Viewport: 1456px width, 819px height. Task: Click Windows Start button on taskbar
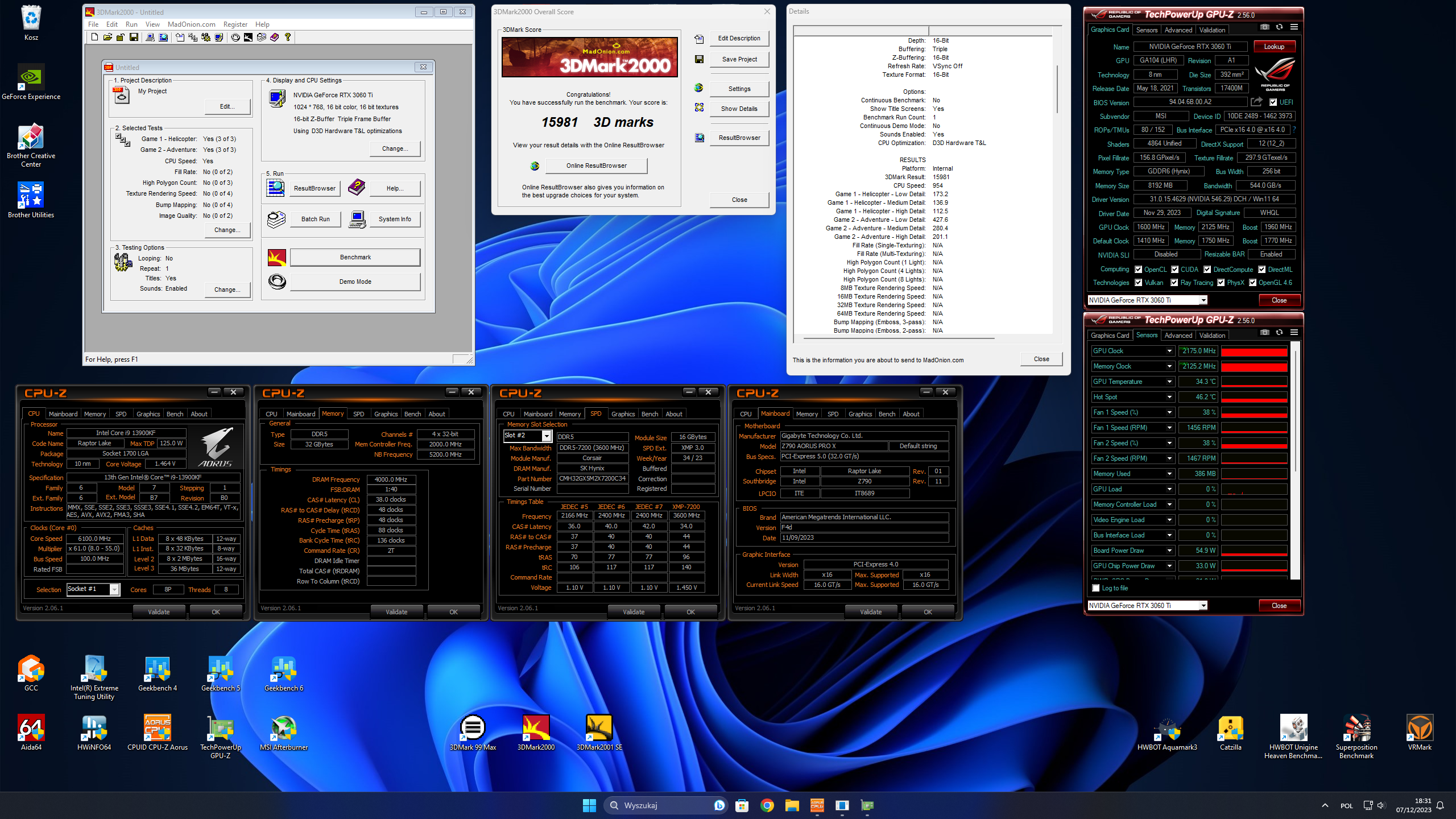(589, 805)
